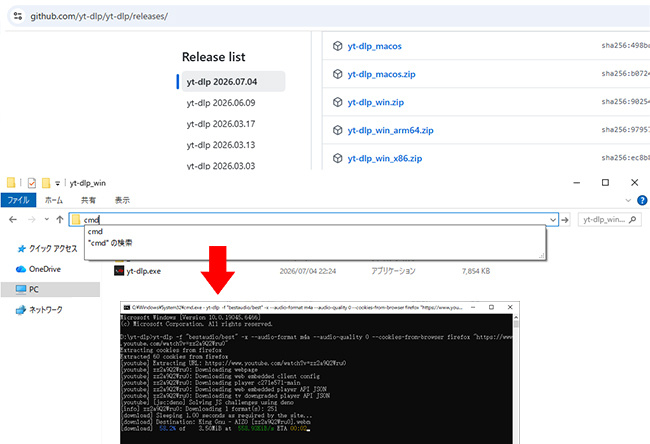
Task: Click package icon beside yt-dlp_win_x86.zip
Action: pyautogui.click(x=337, y=158)
